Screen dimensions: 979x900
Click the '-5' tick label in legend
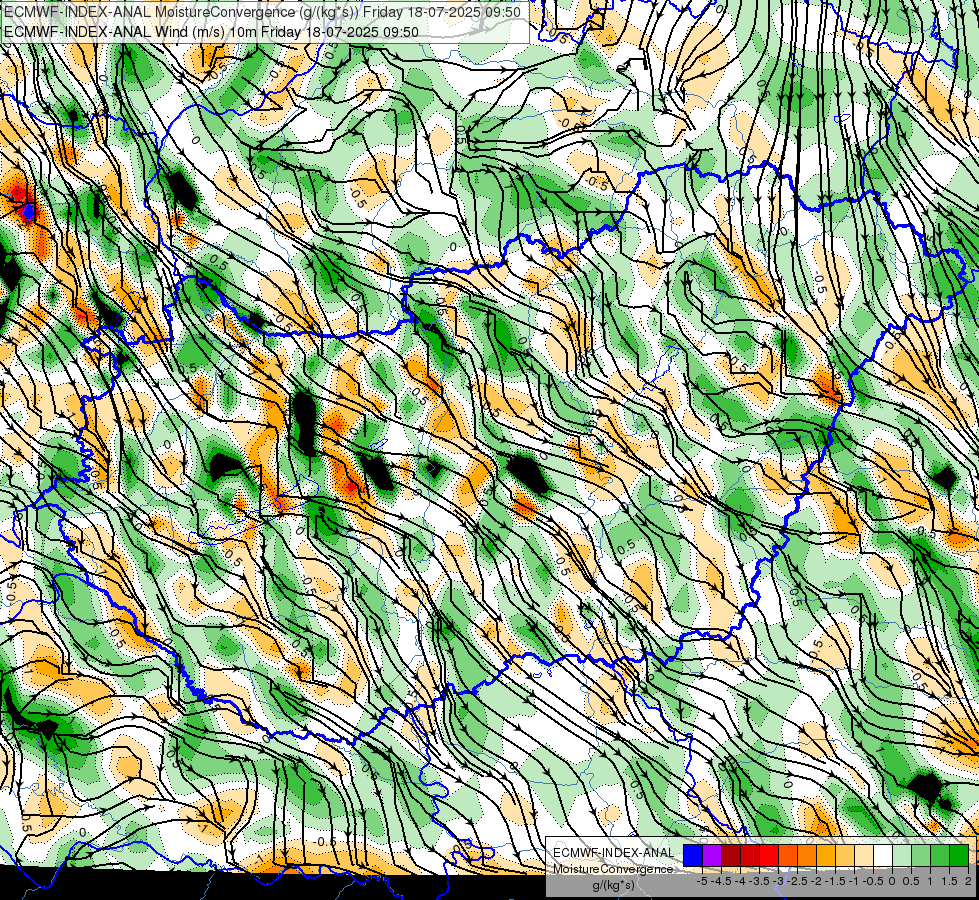[702, 881]
